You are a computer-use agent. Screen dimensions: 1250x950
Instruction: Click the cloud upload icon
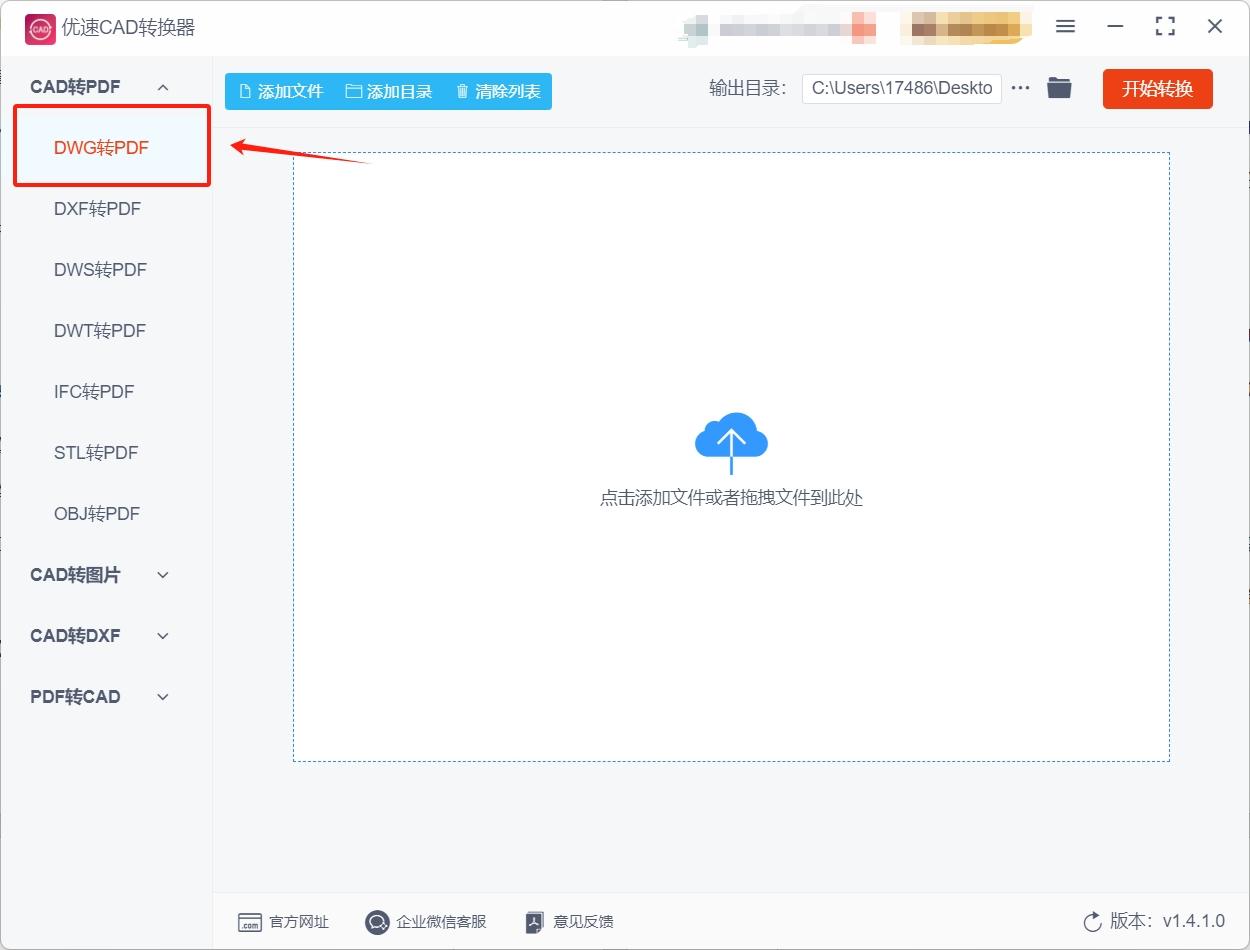[730, 438]
